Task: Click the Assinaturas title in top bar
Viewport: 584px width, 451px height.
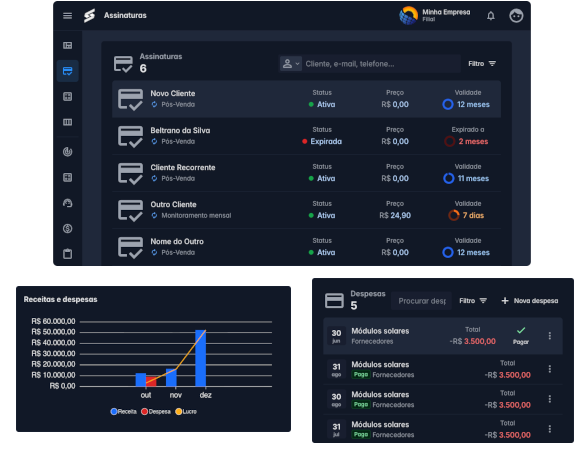Action: (x=125, y=15)
